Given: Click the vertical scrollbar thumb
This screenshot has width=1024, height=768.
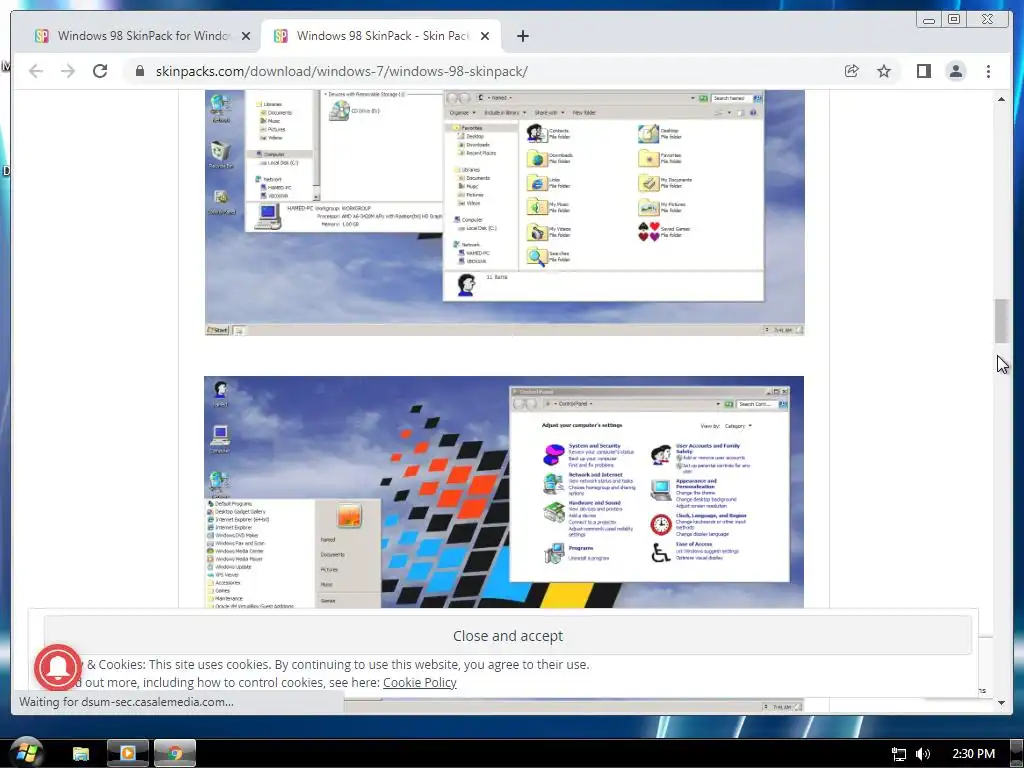Looking at the screenshot, I should coord(1001,321).
